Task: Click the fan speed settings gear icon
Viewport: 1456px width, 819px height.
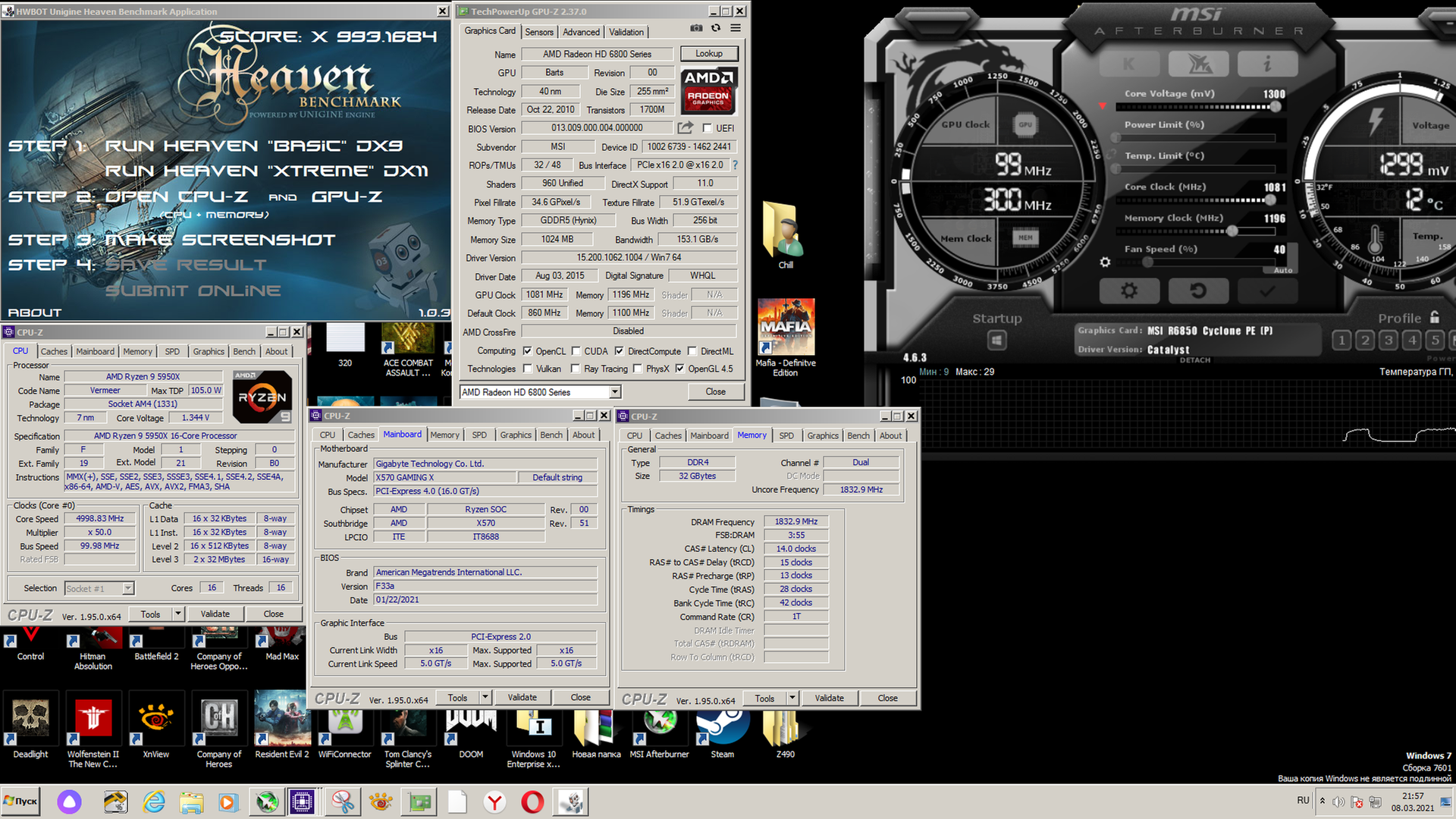Action: click(x=1105, y=262)
